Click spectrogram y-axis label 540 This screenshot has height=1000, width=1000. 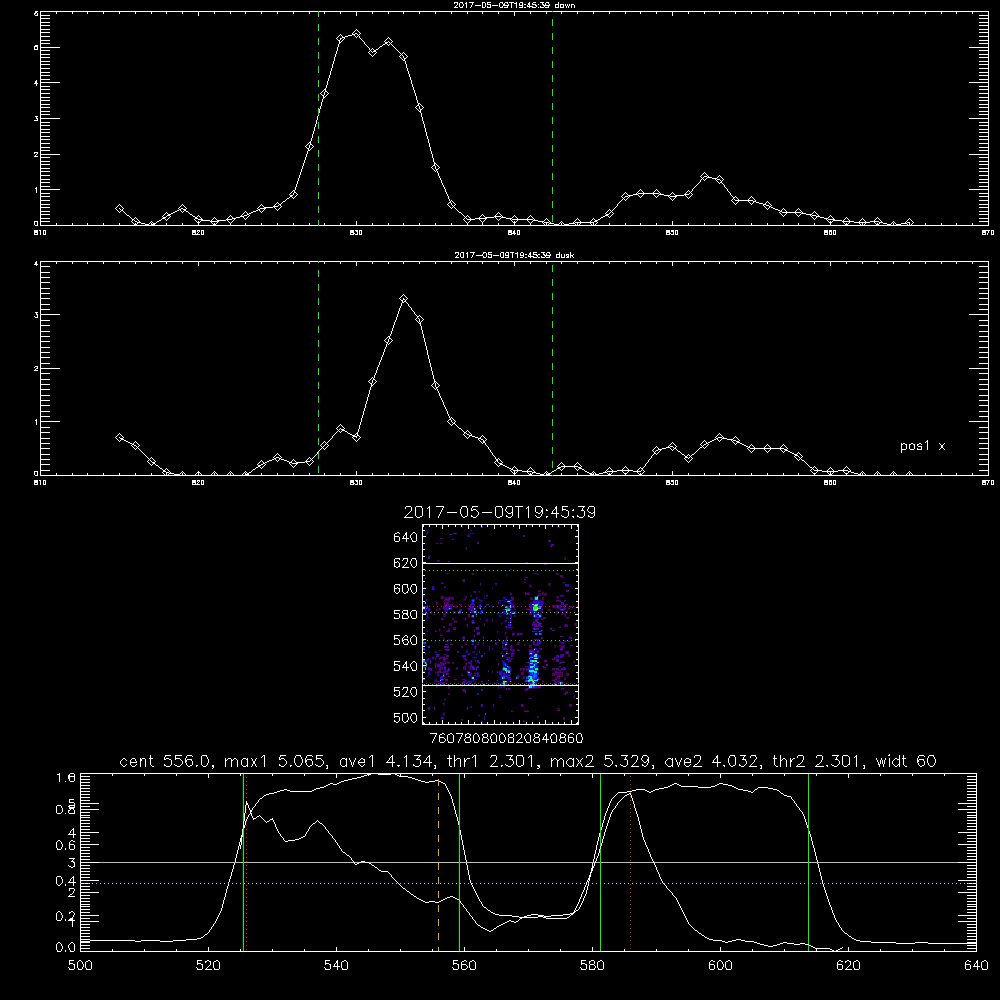406,666
